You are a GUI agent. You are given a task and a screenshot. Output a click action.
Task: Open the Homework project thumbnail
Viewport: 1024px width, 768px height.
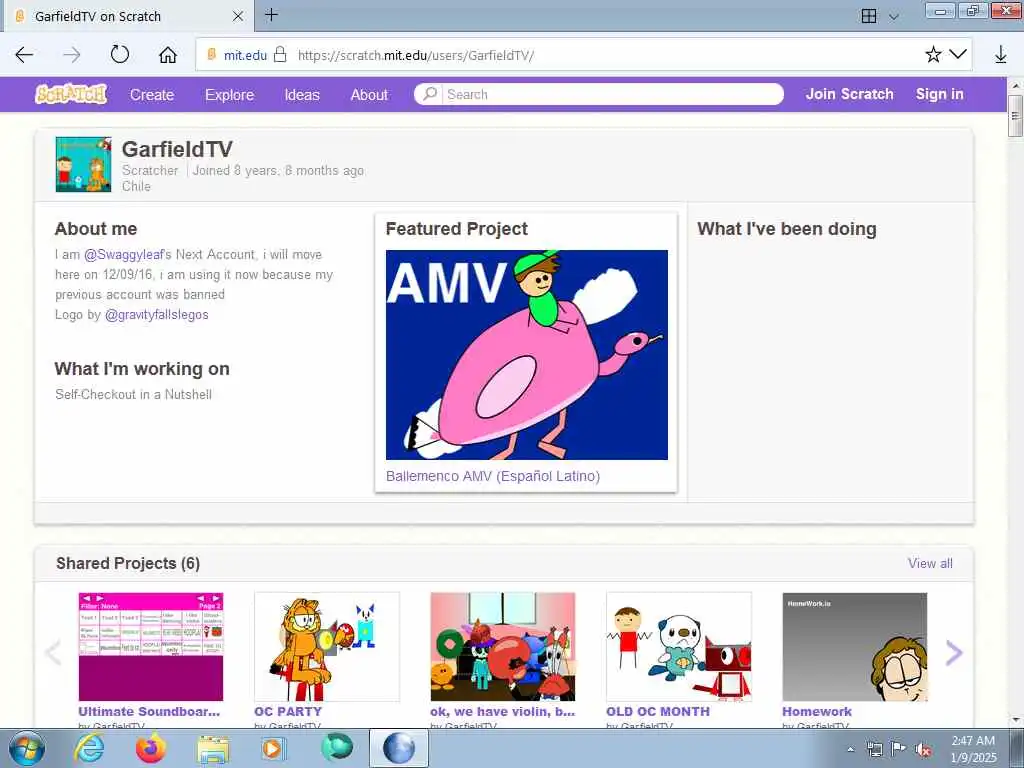click(855, 647)
